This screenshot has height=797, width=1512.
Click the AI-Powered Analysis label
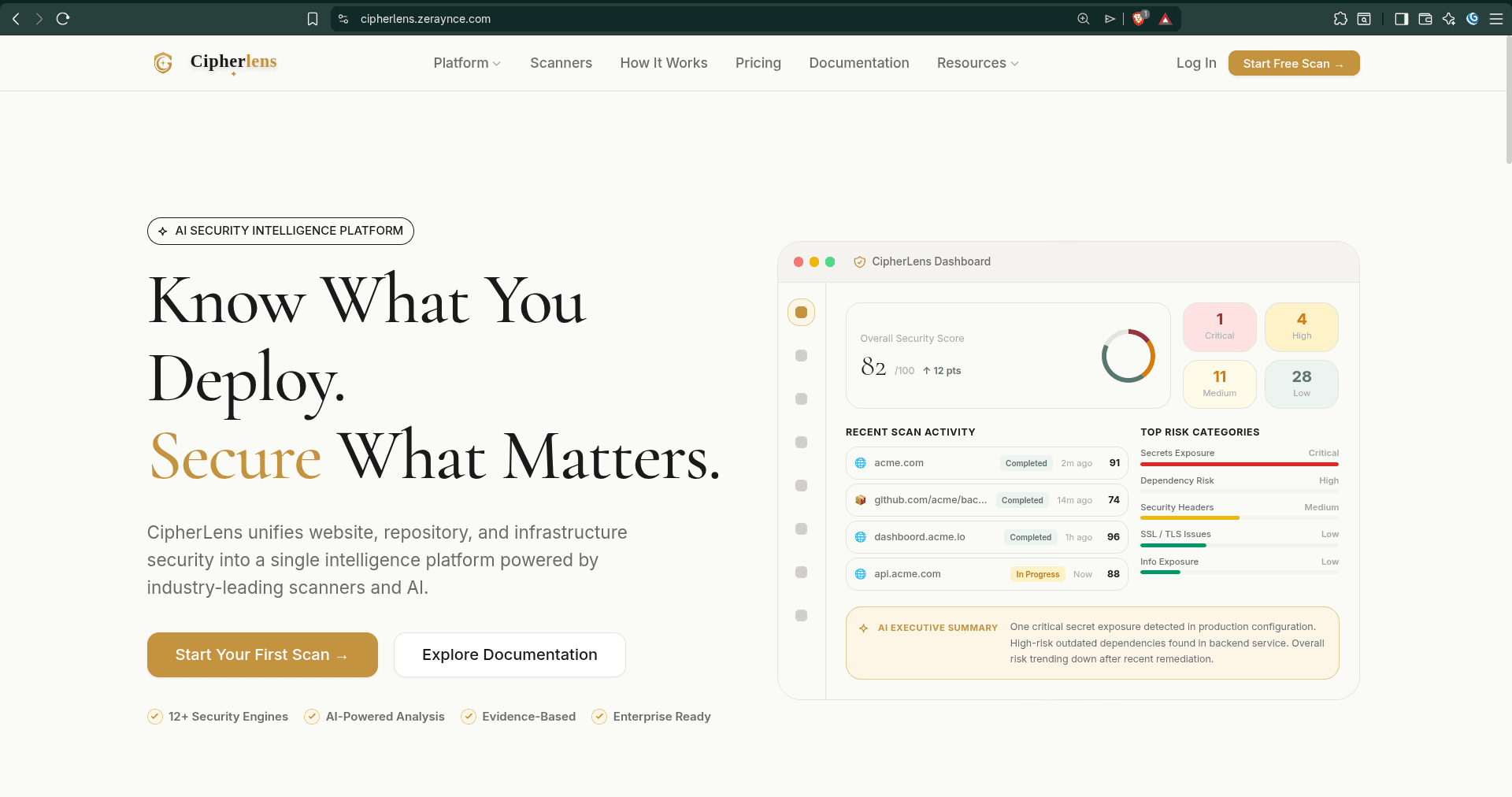tap(385, 717)
